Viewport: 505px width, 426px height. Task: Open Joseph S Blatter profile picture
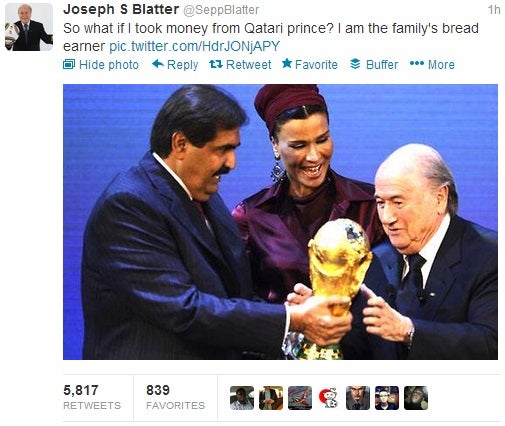click(29, 27)
